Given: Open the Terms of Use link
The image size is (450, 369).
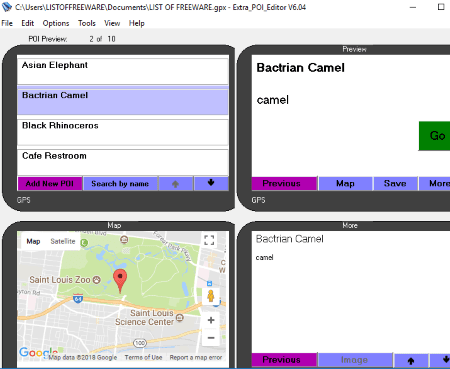Looking at the screenshot, I should [143, 357].
